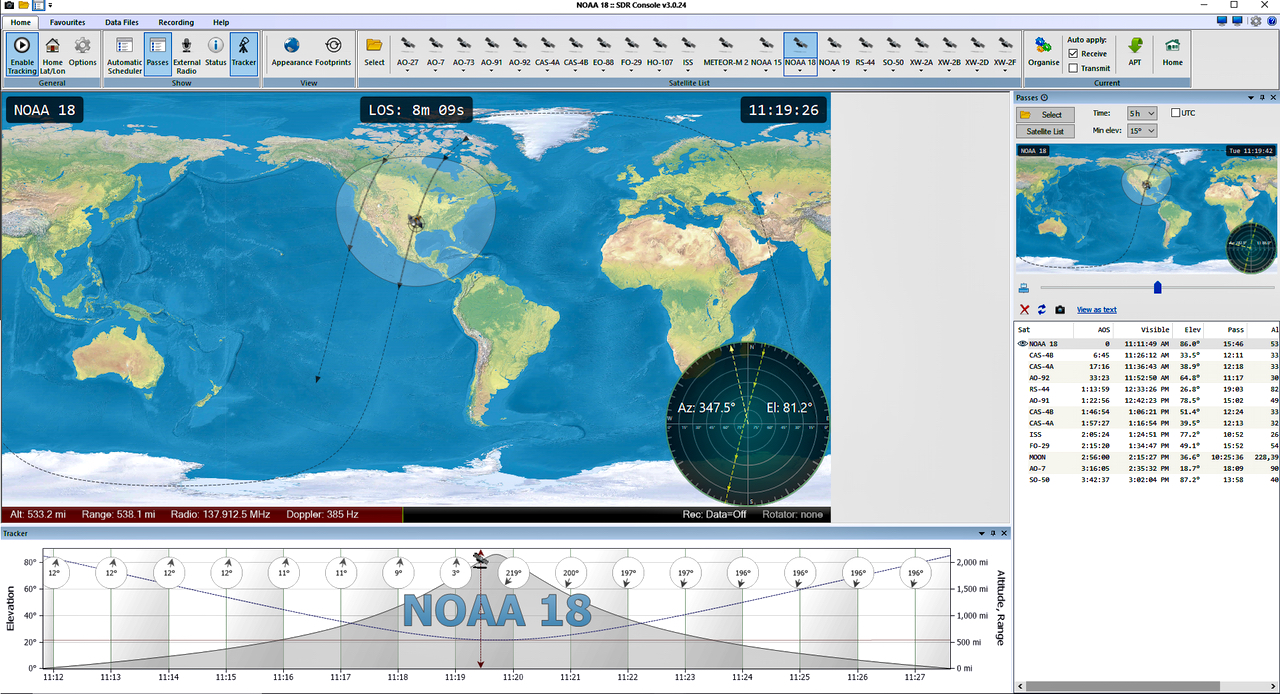Open the Min elev dropdown showing 15°
Screen dimensions: 1280x694
click(1141, 130)
